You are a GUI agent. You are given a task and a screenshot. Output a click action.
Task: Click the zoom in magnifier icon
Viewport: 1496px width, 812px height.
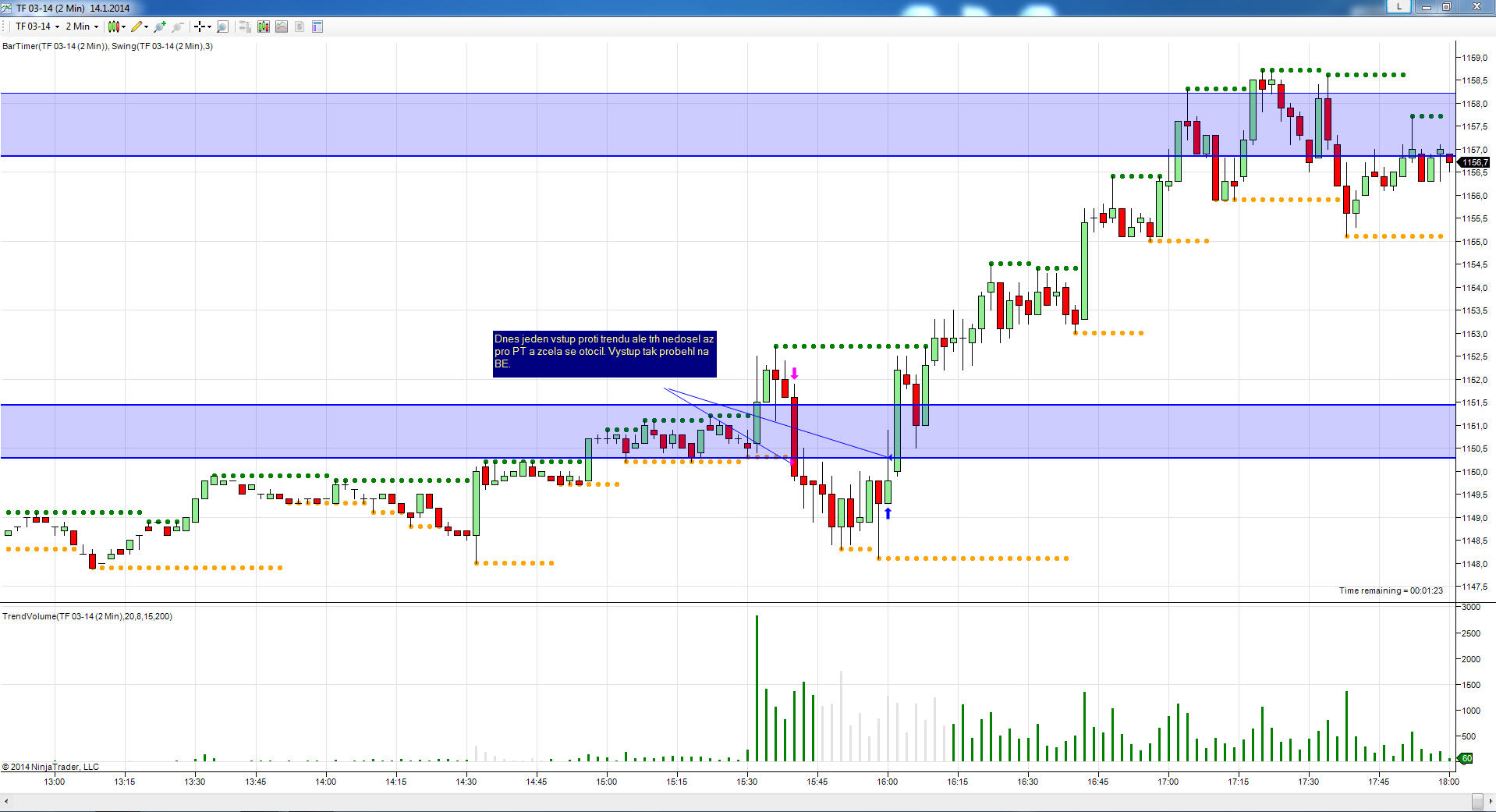pos(160,27)
